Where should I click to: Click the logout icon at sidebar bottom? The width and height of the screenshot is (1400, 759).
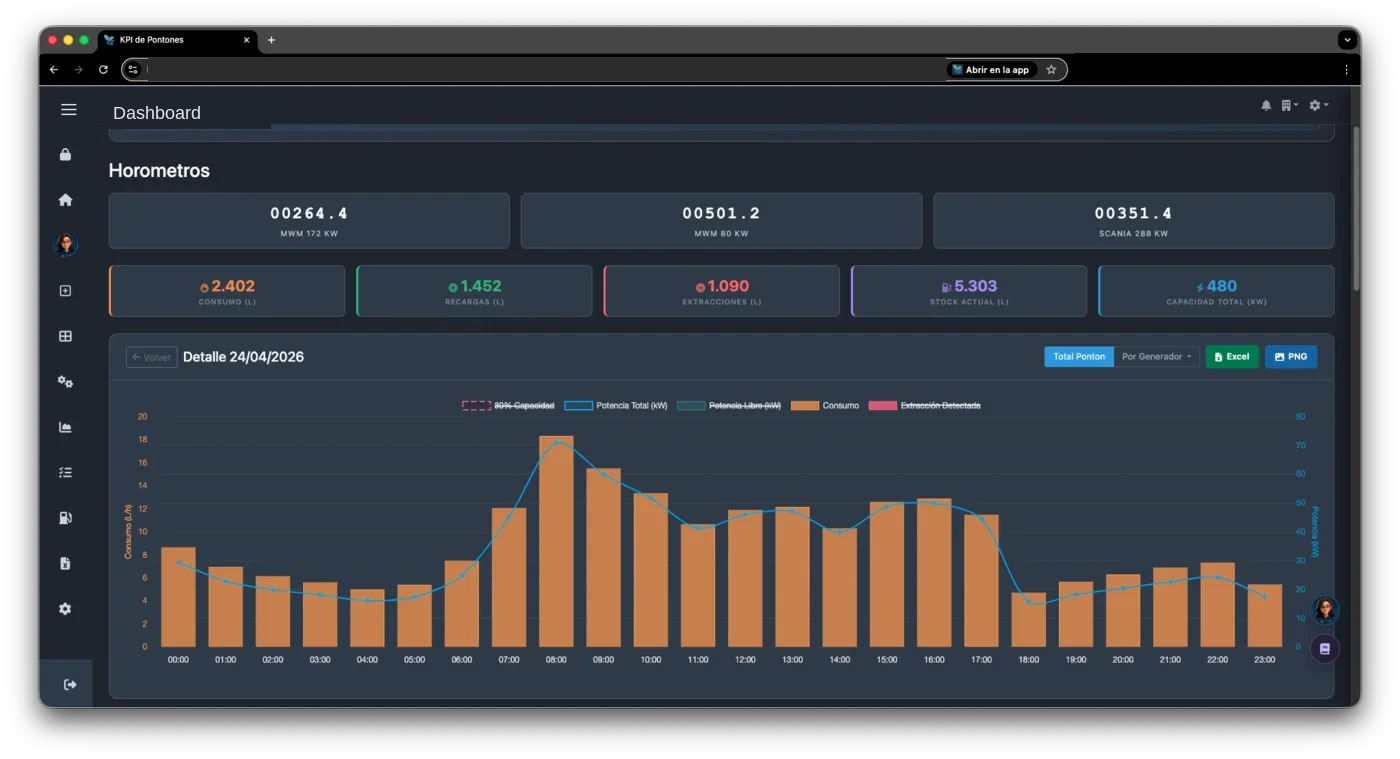(69, 684)
